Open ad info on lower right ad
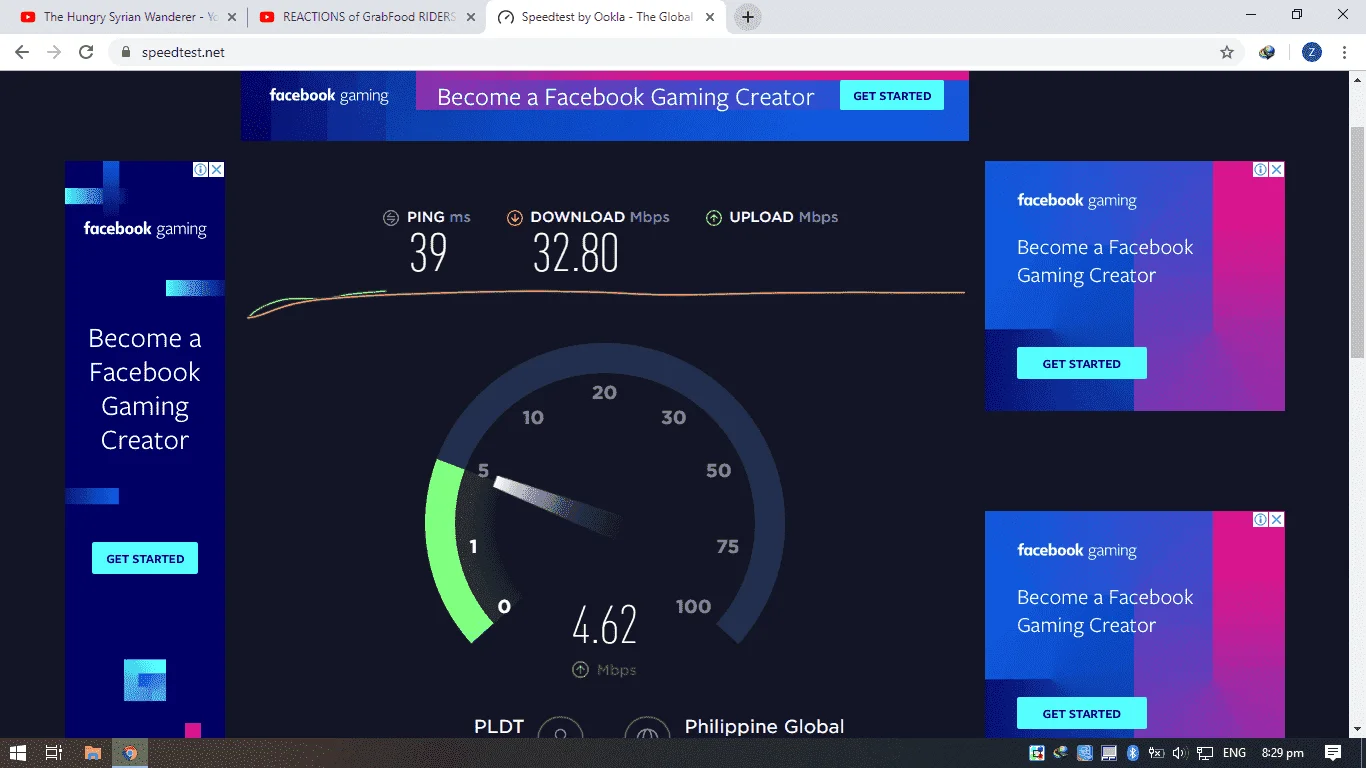The image size is (1366, 768). [x=1261, y=520]
